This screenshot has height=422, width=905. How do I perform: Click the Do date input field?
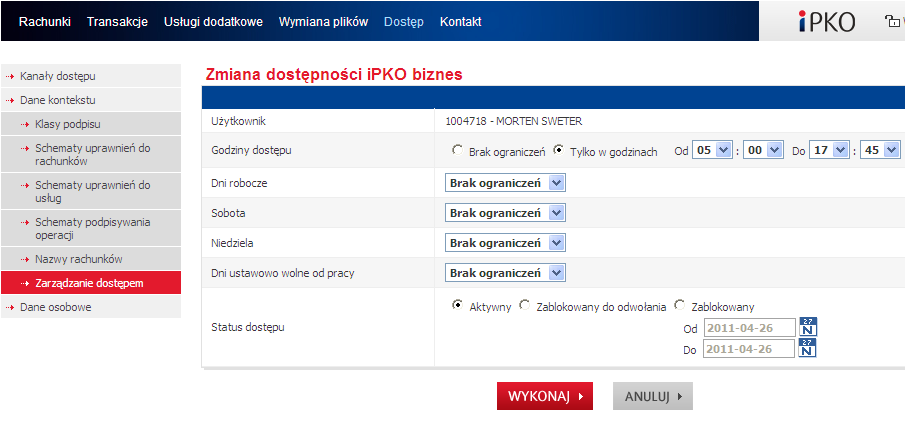click(x=749, y=349)
